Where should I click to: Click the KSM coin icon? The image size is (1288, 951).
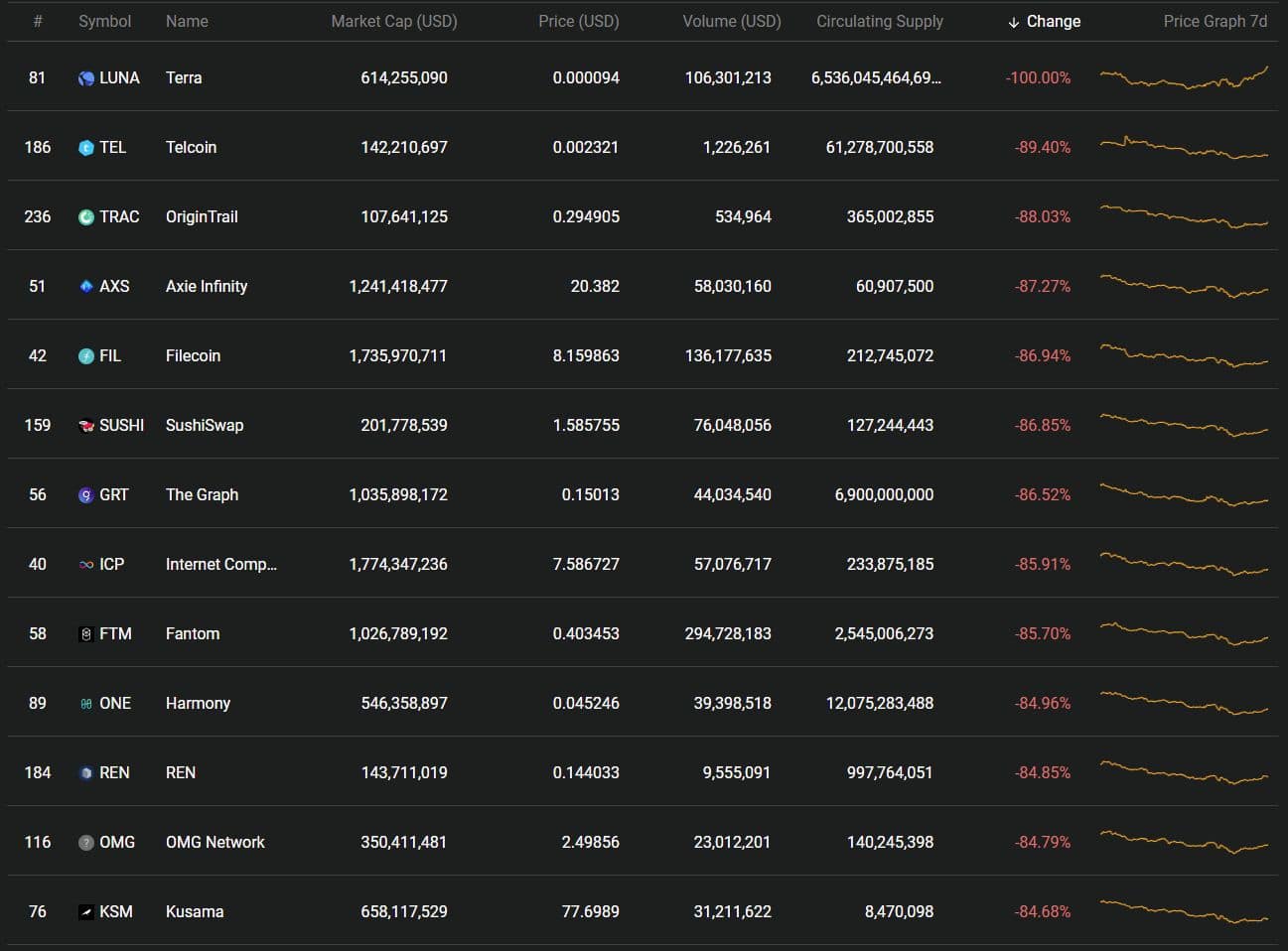(x=86, y=911)
